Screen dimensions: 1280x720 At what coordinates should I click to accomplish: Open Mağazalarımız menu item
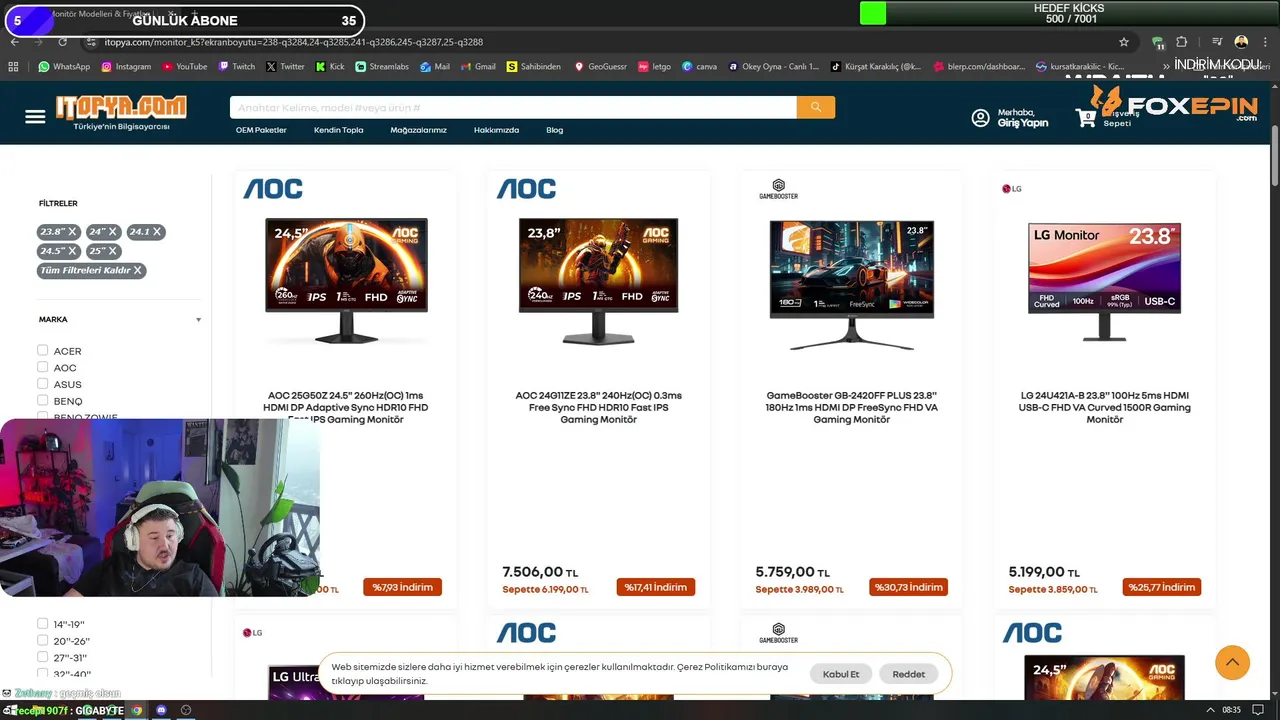[x=418, y=130]
